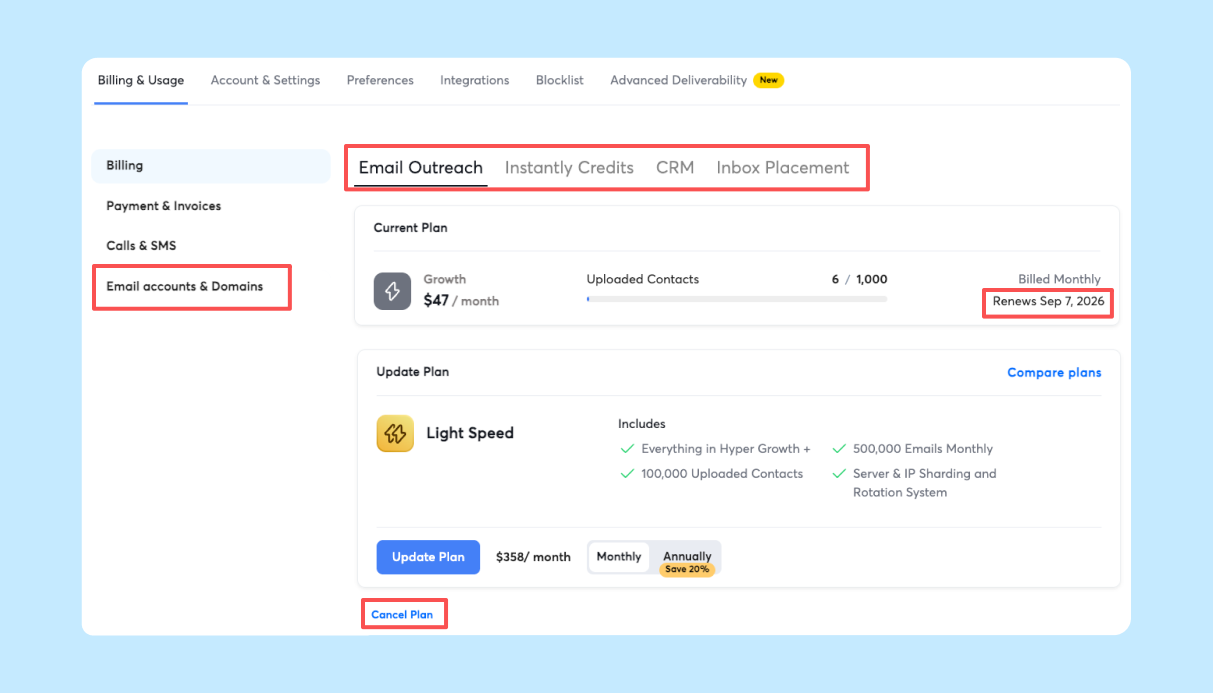Switch to Account & Settings tab
The image size is (1213, 693).
(x=265, y=80)
